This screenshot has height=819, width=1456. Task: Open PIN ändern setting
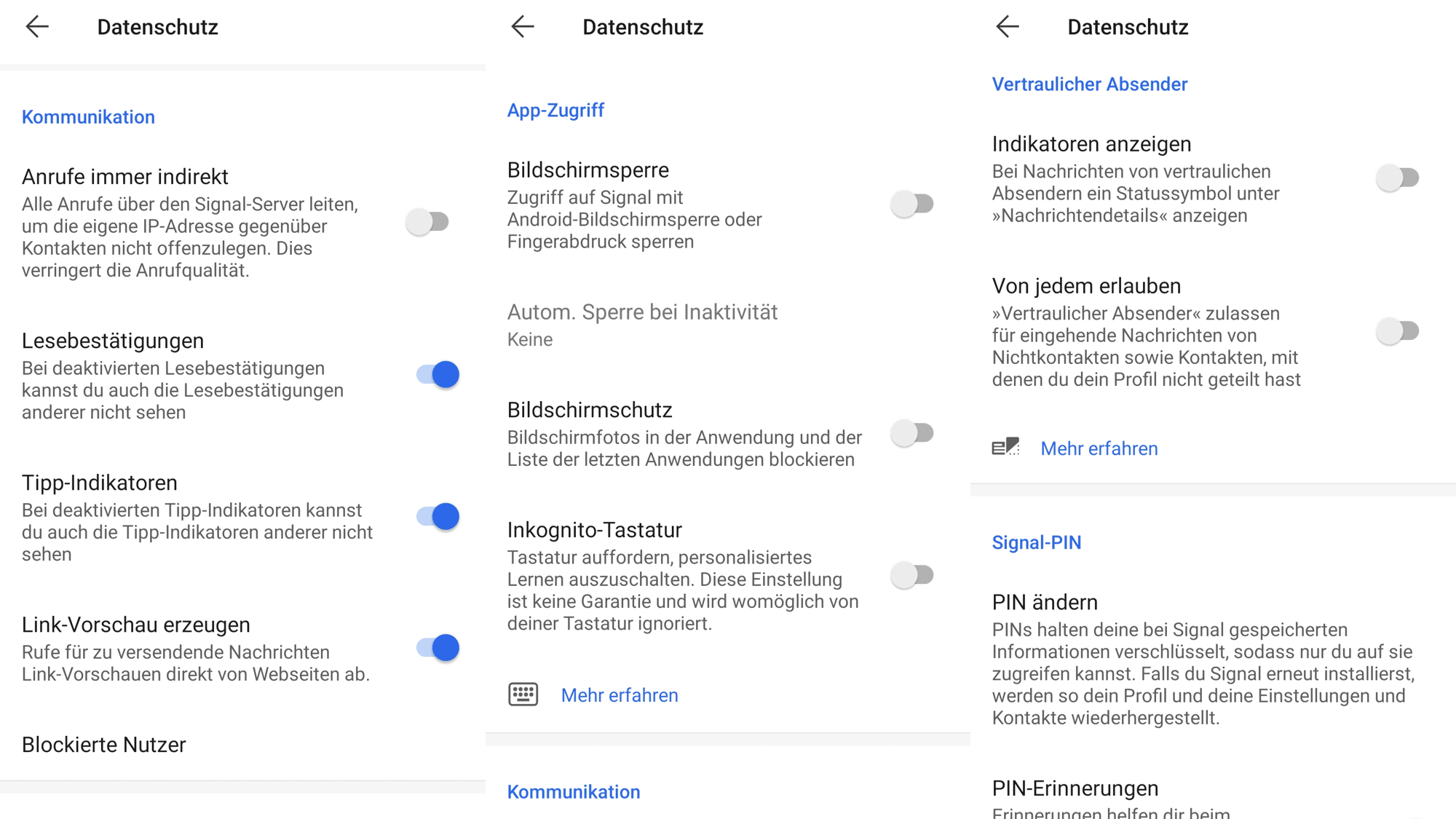click(1213, 660)
